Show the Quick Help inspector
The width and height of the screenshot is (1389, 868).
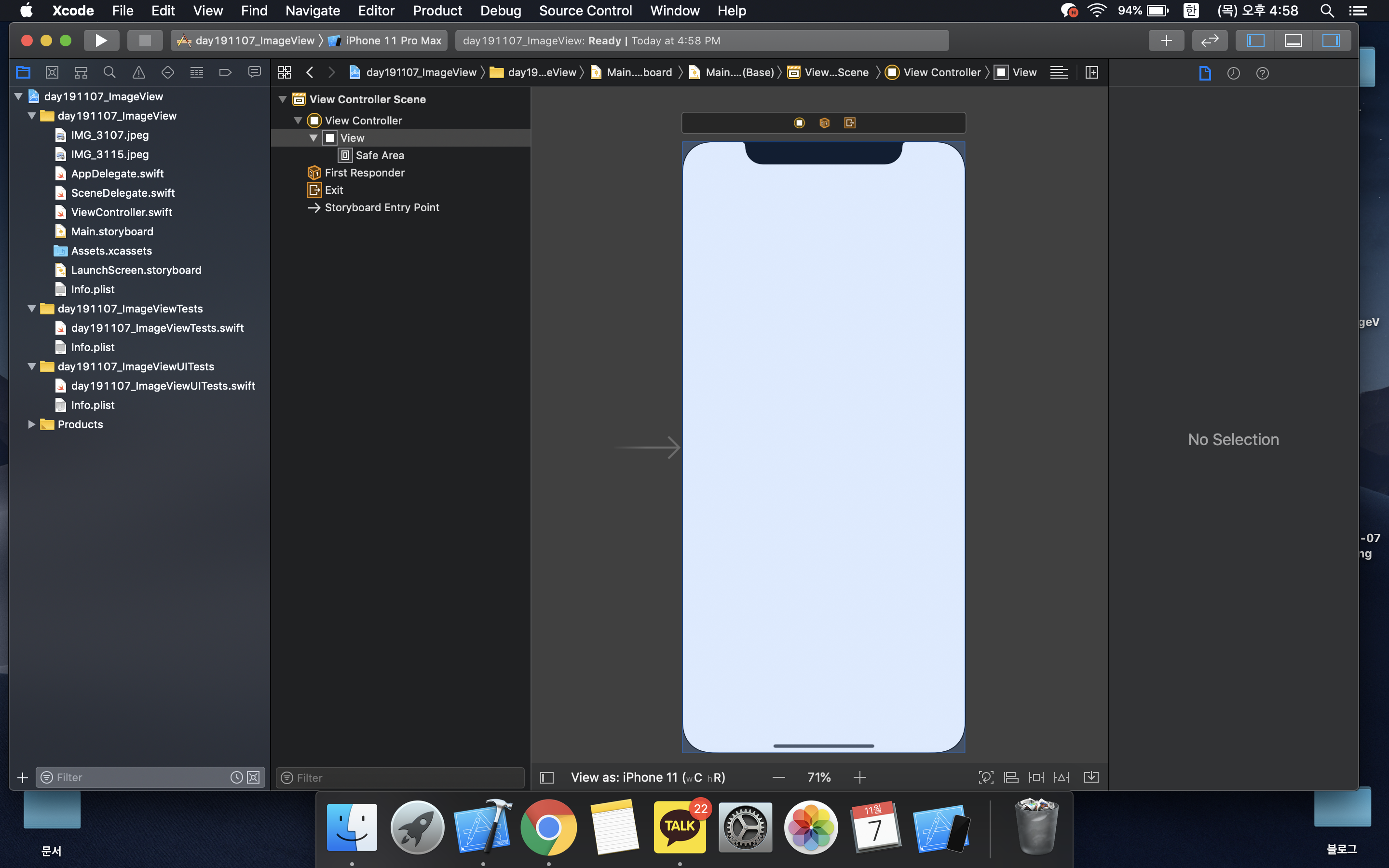pyautogui.click(x=1262, y=73)
